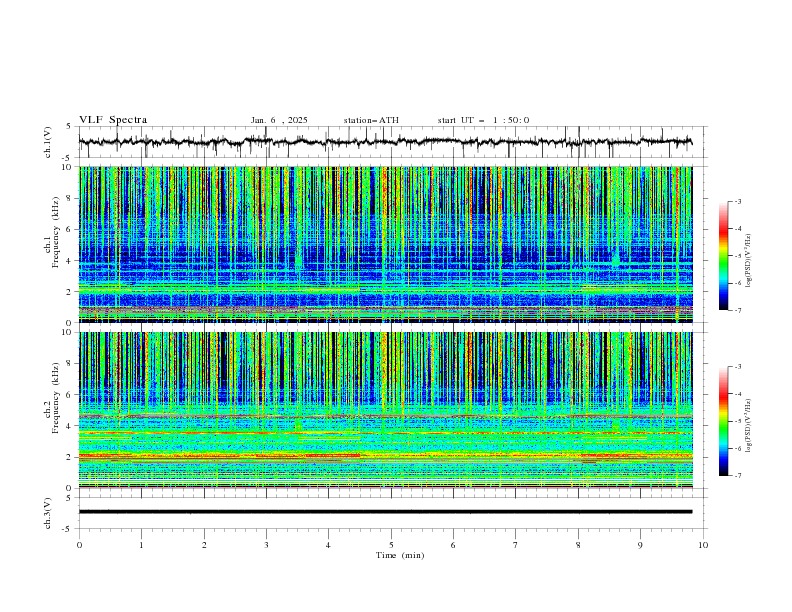Click time axis tick label "3"
The height and width of the screenshot is (612, 792).
(266, 545)
